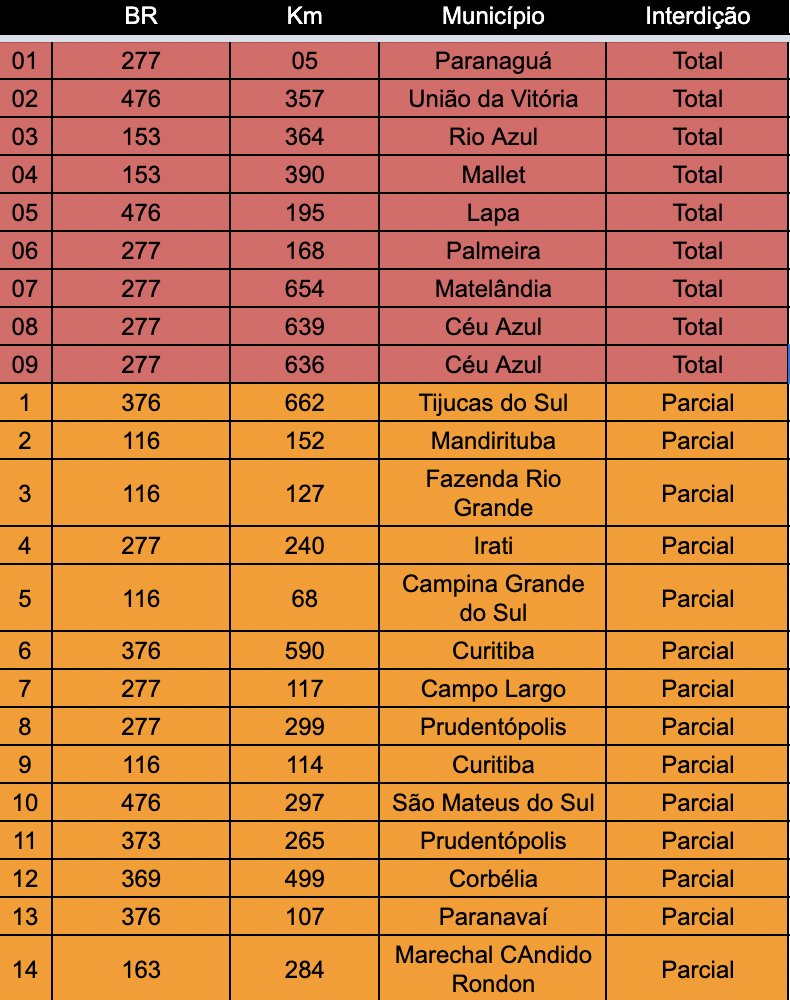Select the Mallet municipality cell
790x1000 pixels.
(x=493, y=174)
